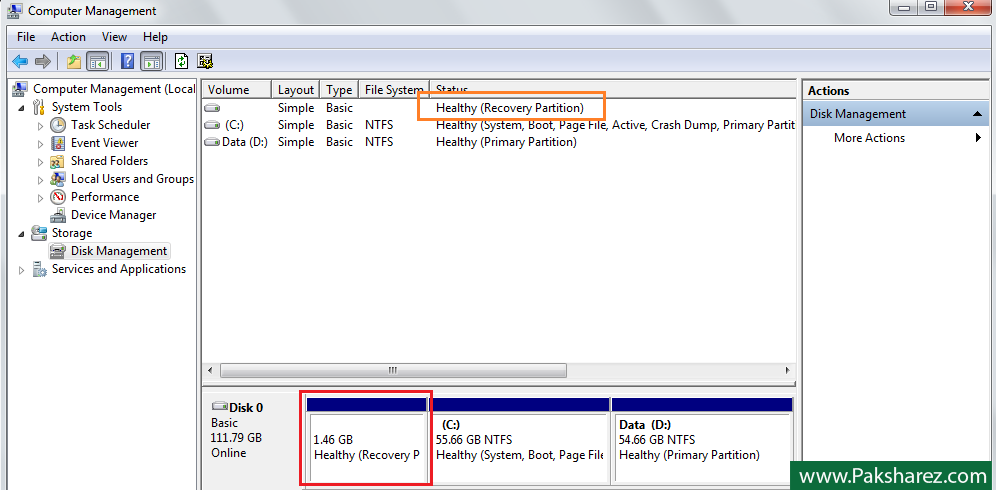
Task: Click the Data (D:) volume name
Action: coord(245,142)
